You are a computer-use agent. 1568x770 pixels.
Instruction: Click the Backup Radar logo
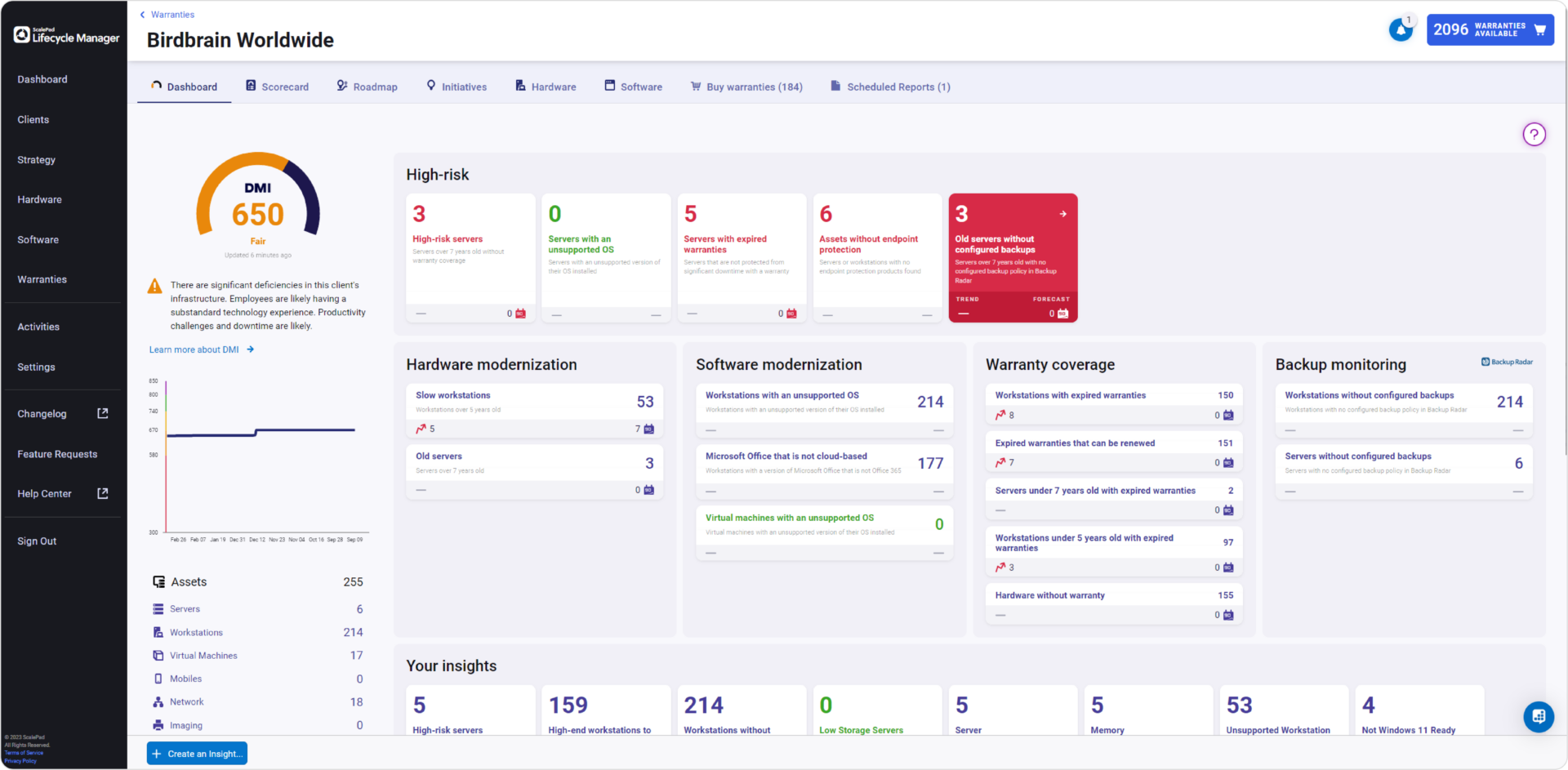pyautogui.click(x=1507, y=362)
